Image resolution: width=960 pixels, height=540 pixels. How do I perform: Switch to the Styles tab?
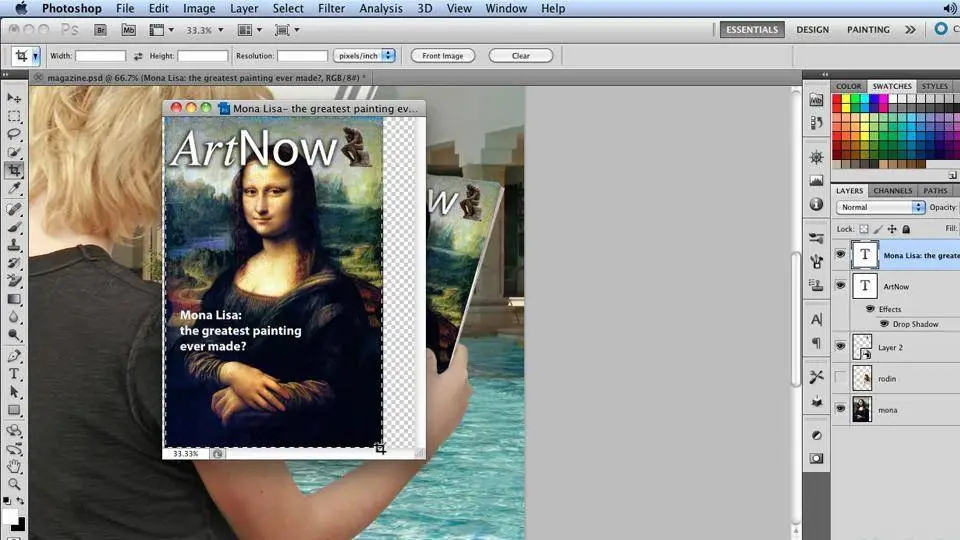click(934, 86)
